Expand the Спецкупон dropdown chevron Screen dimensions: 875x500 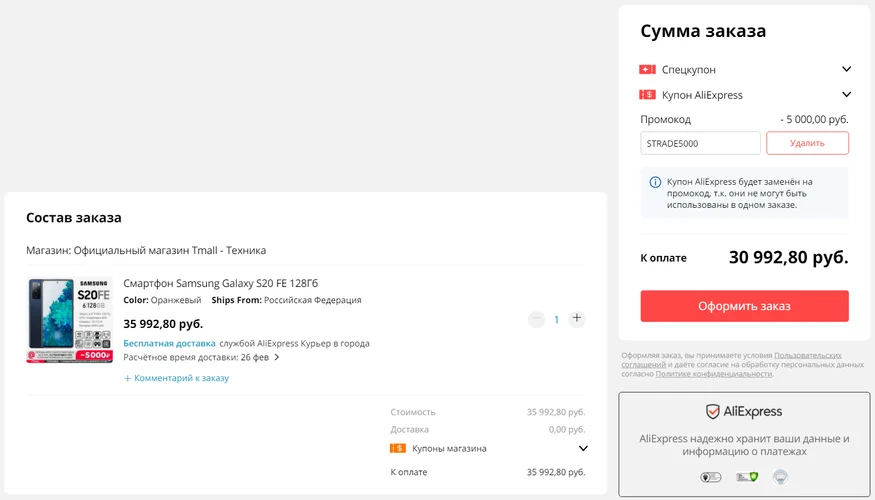coord(847,69)
